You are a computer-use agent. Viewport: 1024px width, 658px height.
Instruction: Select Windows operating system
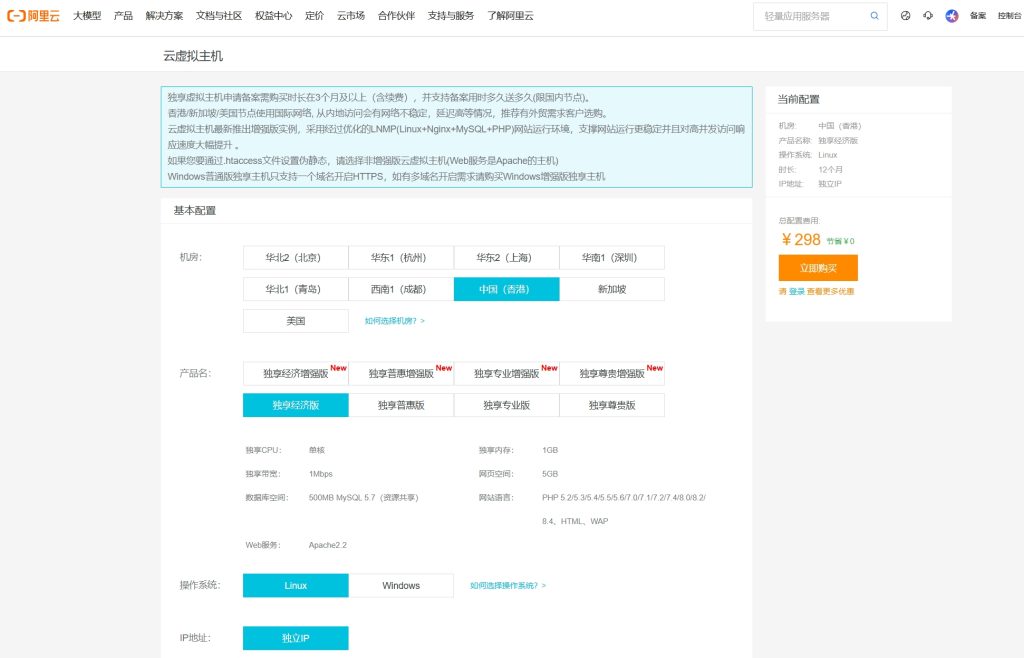click(401, 585)
